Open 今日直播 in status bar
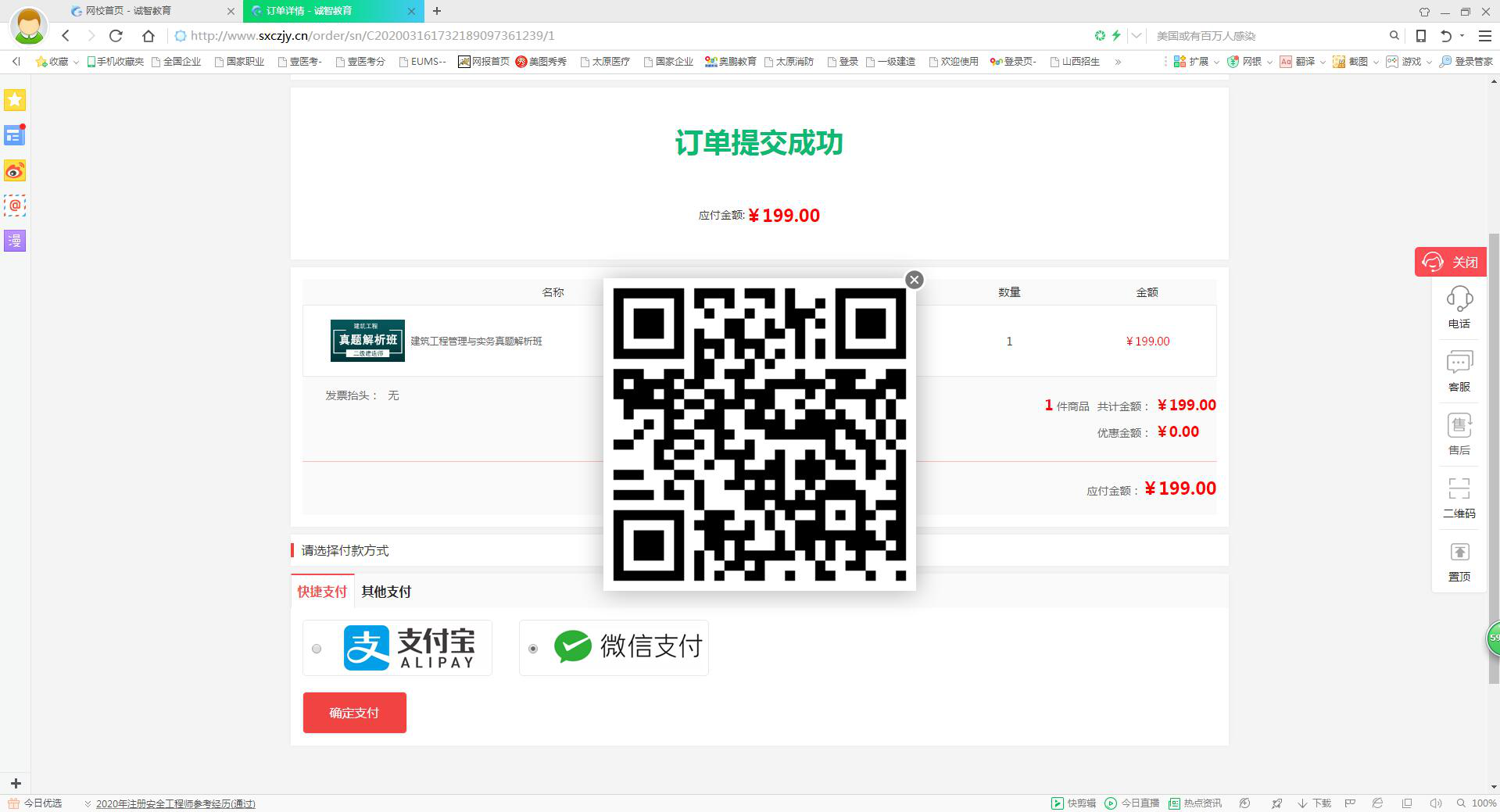Screen dimensions: 1500x812 1132,803
